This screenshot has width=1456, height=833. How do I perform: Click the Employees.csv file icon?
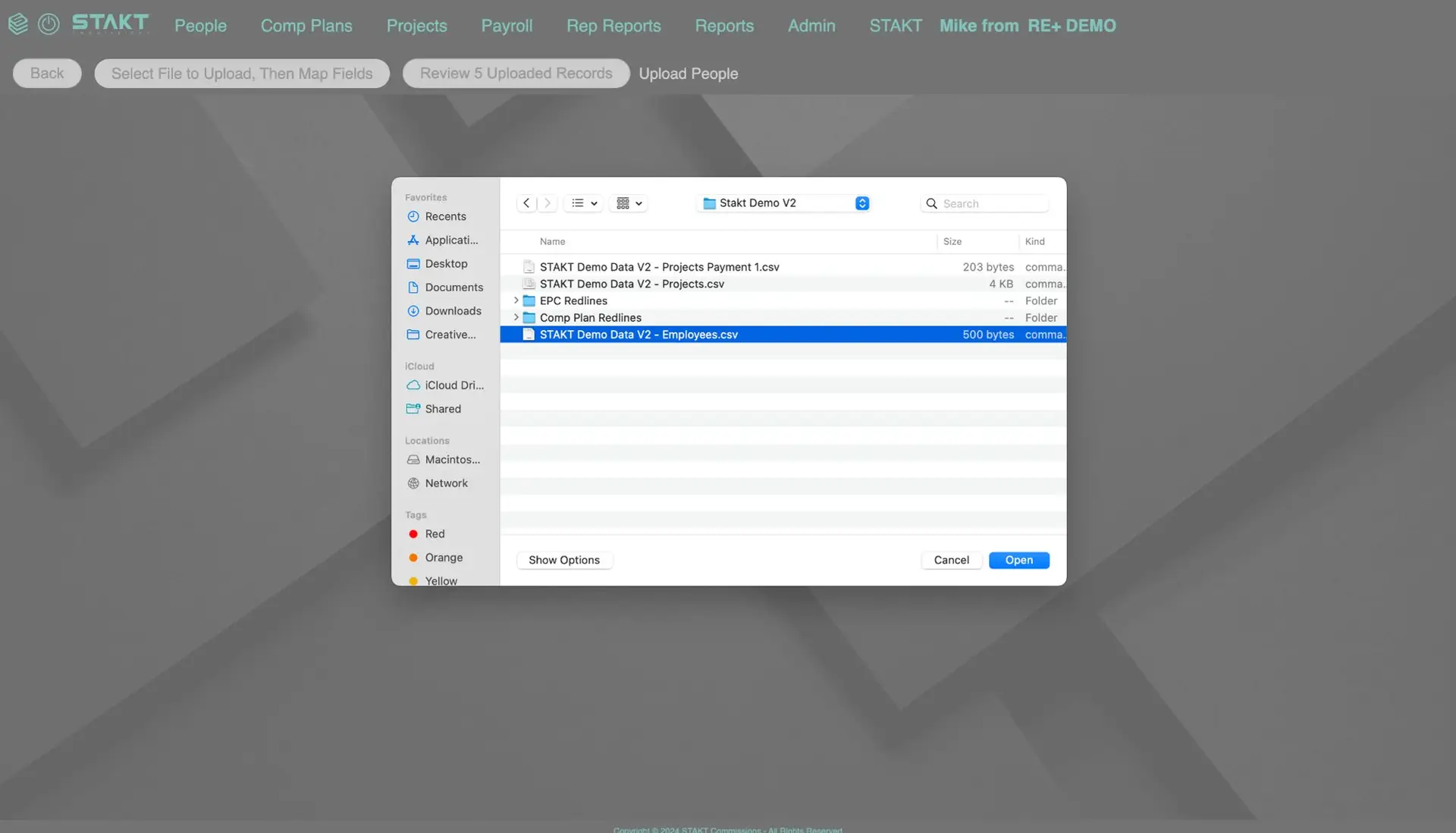click(x=529, y=335)
